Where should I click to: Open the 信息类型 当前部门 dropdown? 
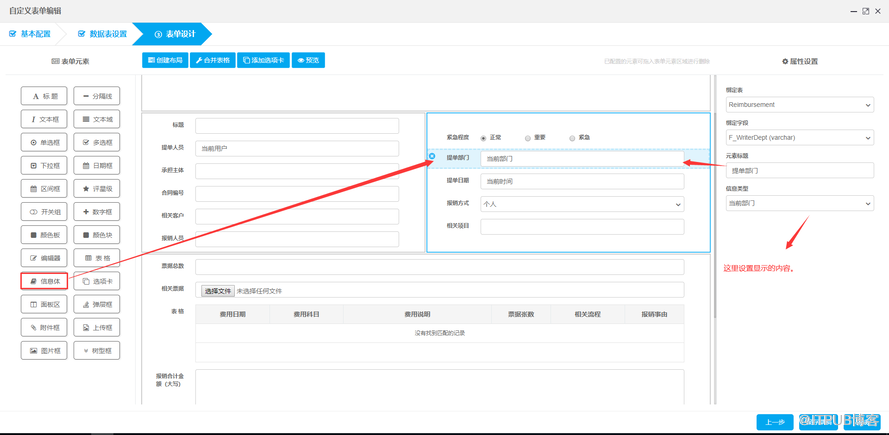click(799, 203)
